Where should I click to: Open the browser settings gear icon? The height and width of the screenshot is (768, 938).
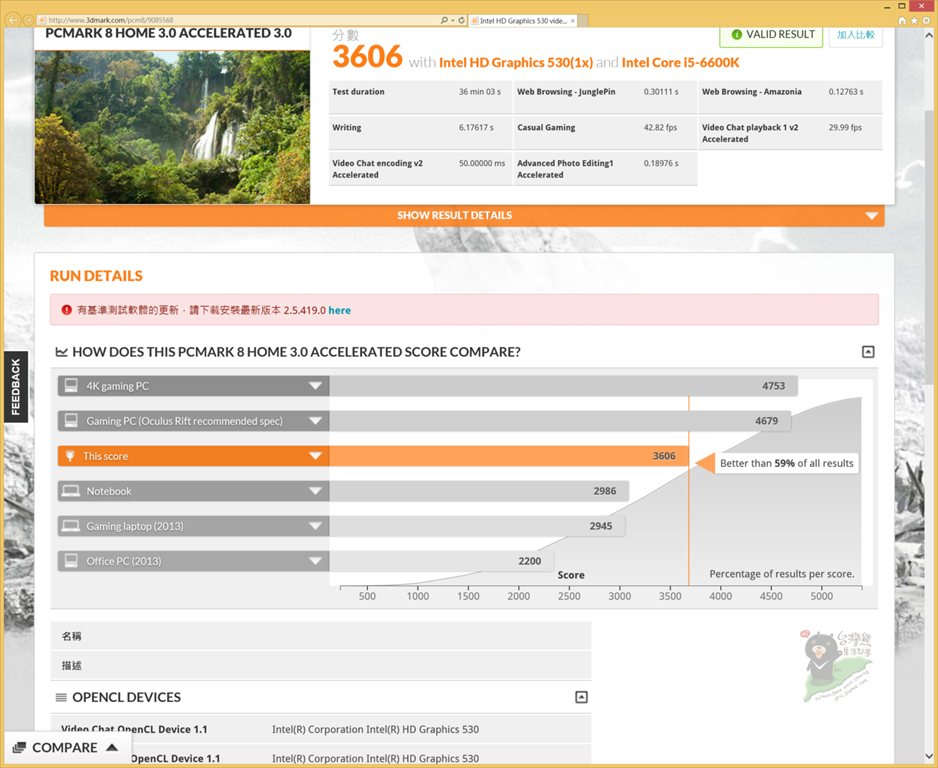pyautogui.click(x=926, y=20)
